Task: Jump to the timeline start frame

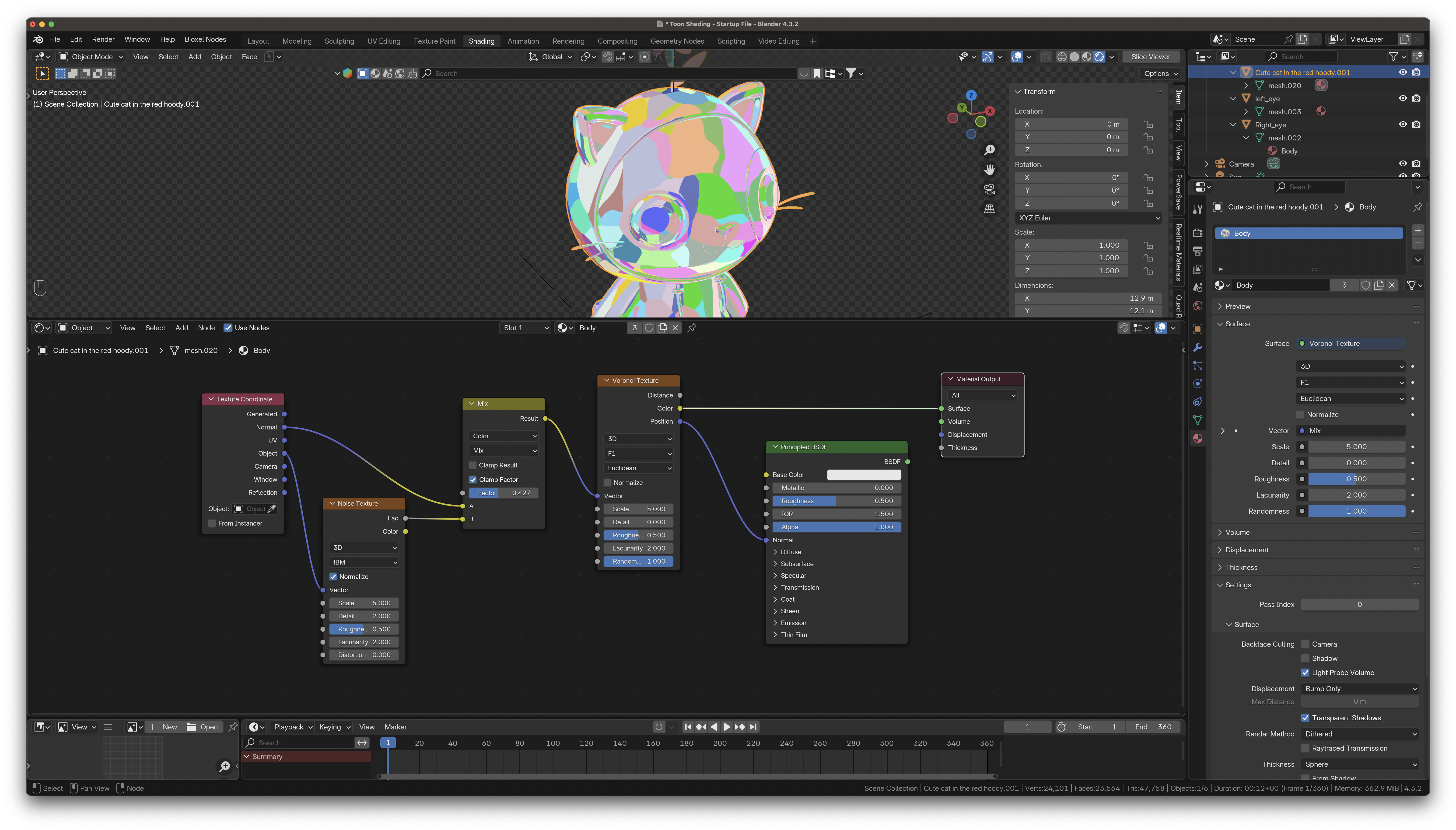Action: click(x=688, y=727)
